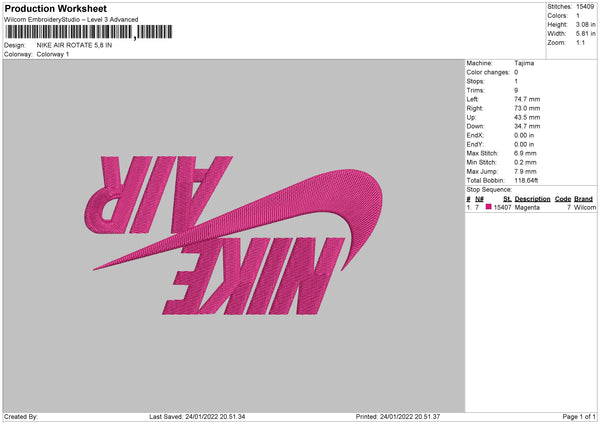Click the Zoom 1:1 value
The image size is (600, 424).
click(x=580, y=42)
